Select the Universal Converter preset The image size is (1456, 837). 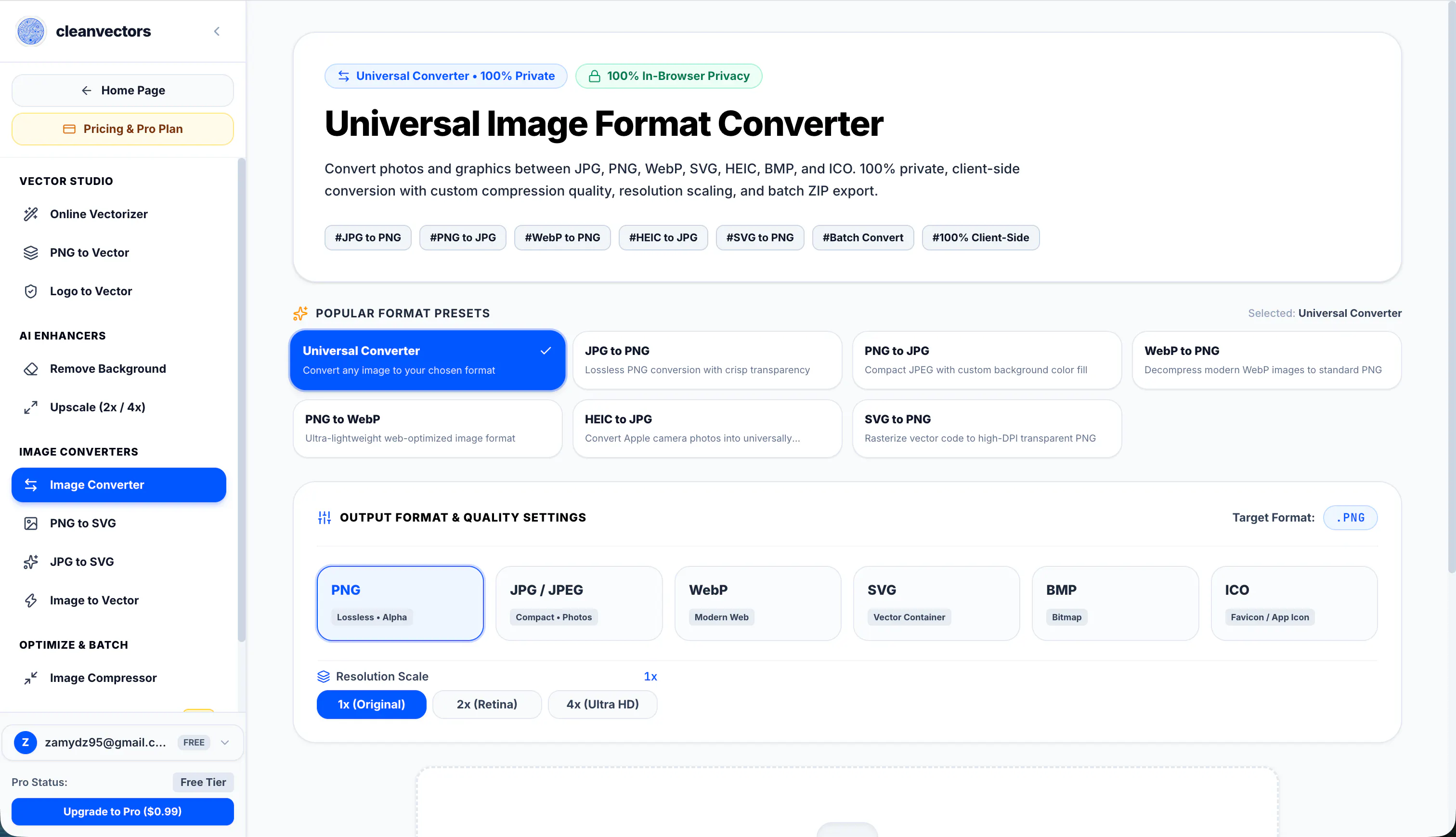pyautogui.click(x=428, y=360)
